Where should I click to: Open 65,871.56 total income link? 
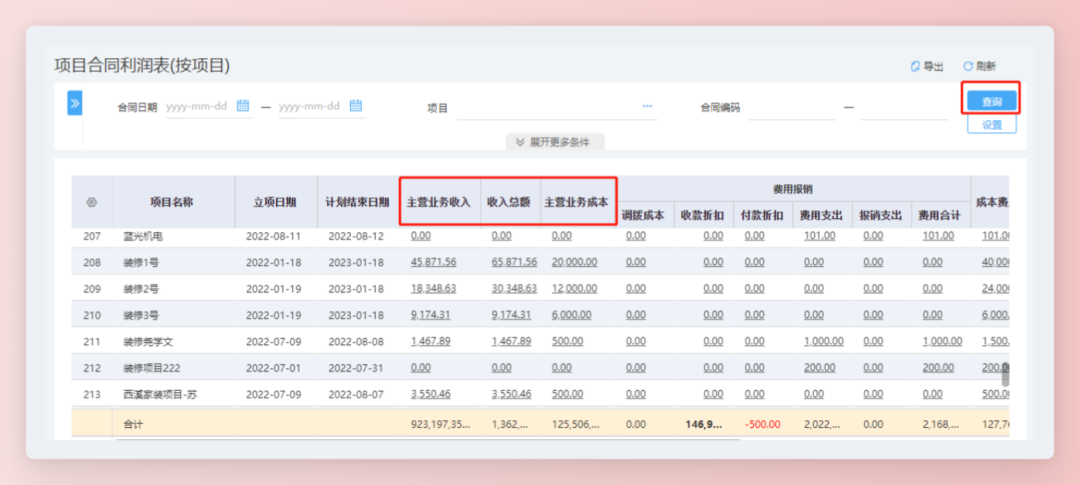(514, 262)
